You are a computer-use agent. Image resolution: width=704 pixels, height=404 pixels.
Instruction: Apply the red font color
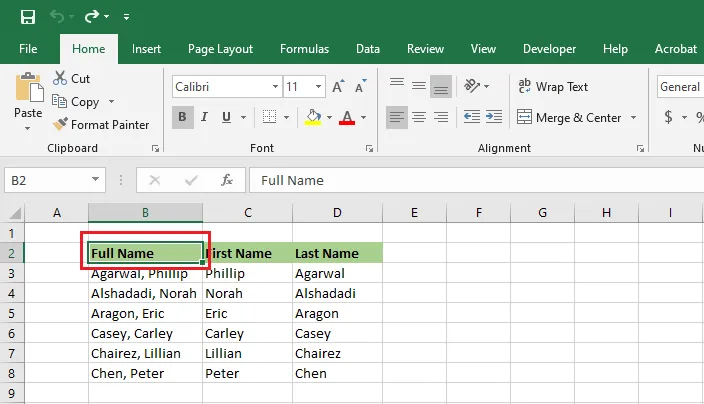(347, 117)
